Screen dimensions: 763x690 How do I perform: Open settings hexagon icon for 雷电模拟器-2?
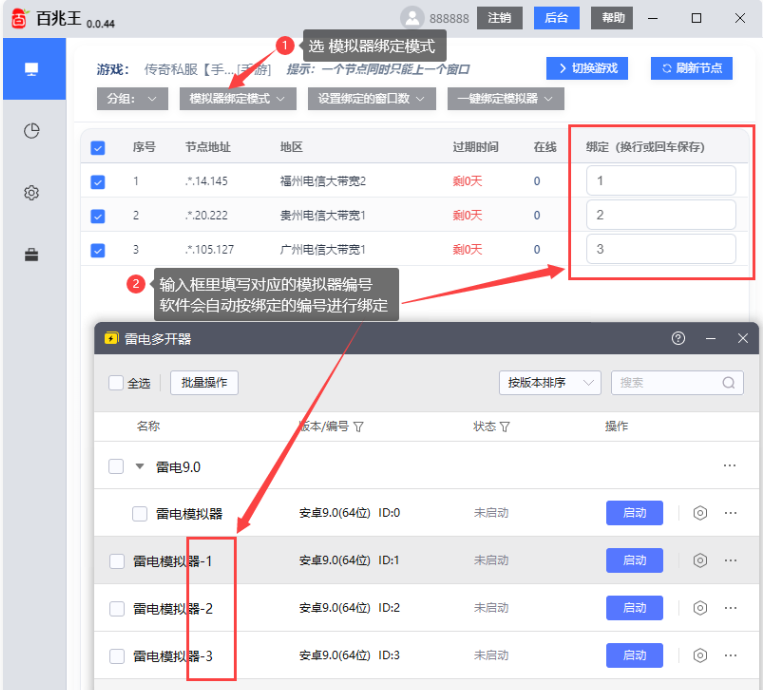coord(700,608)
